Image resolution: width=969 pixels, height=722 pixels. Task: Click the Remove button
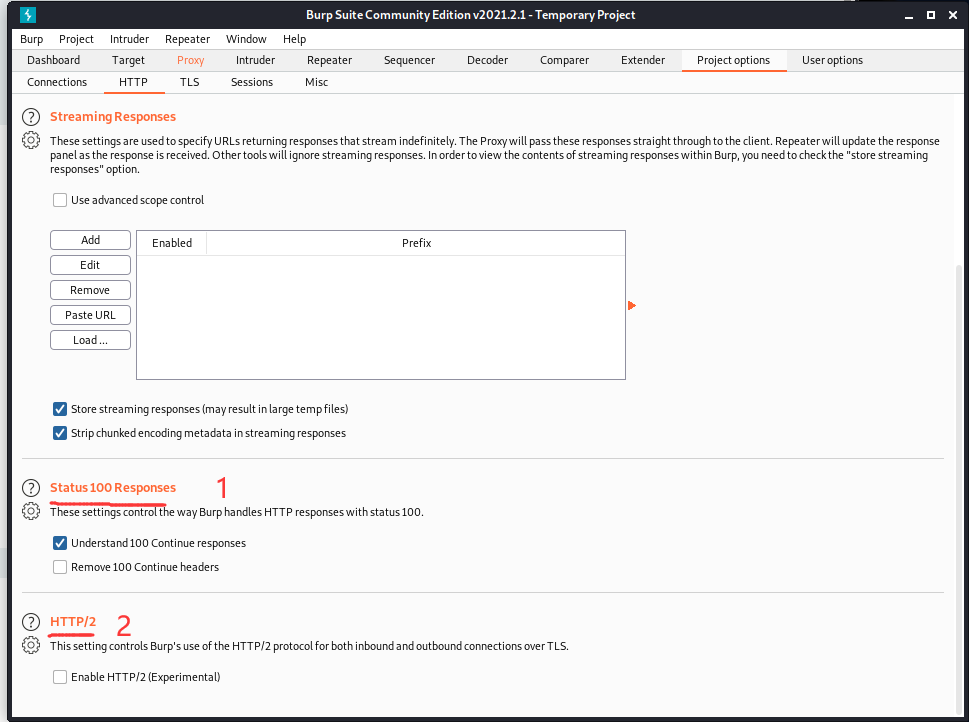[x=90, y=290]
